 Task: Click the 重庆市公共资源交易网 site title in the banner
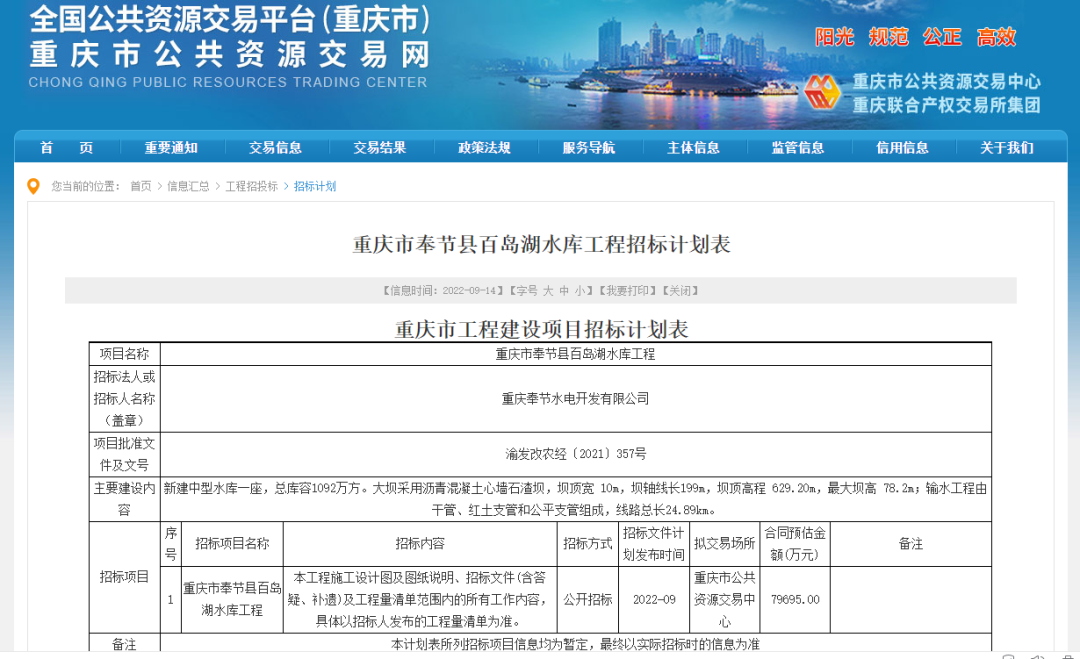click(230, 55)
